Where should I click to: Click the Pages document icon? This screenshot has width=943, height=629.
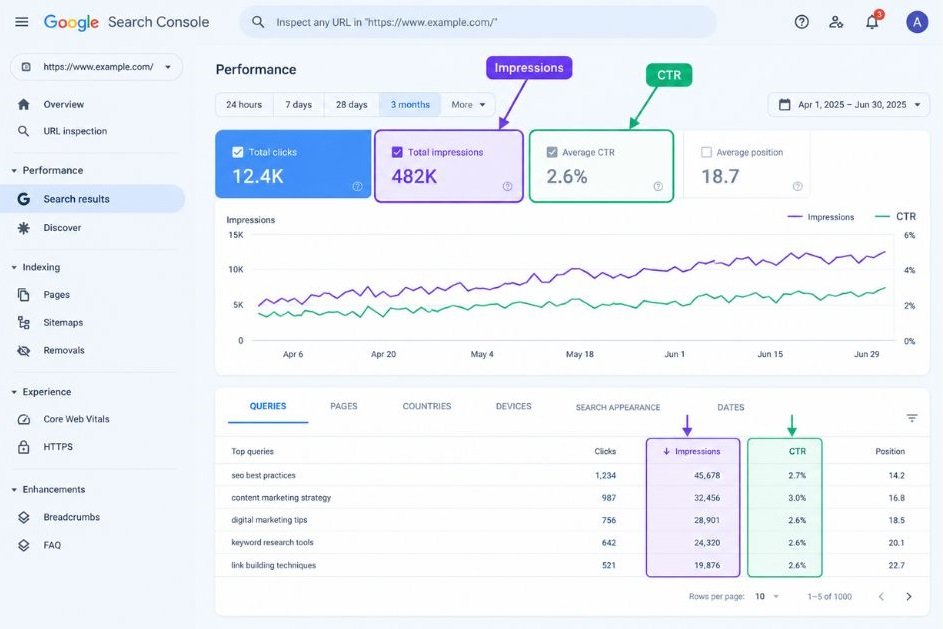coord(23,295)
